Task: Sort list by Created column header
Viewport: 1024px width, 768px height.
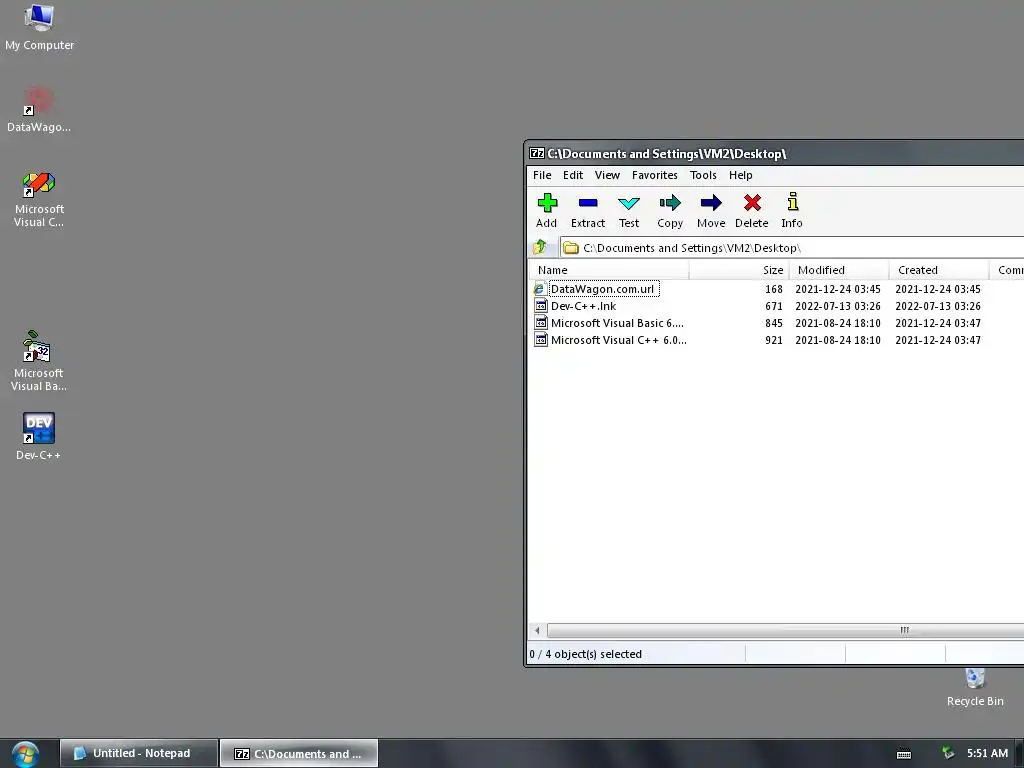Action: click(939, 270)
